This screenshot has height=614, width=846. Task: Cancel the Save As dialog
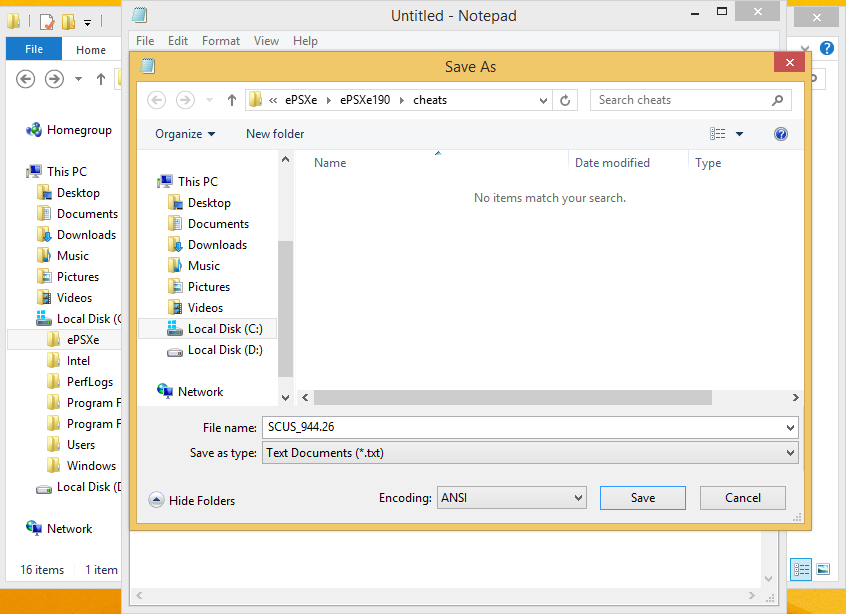(x=742, y=497)
